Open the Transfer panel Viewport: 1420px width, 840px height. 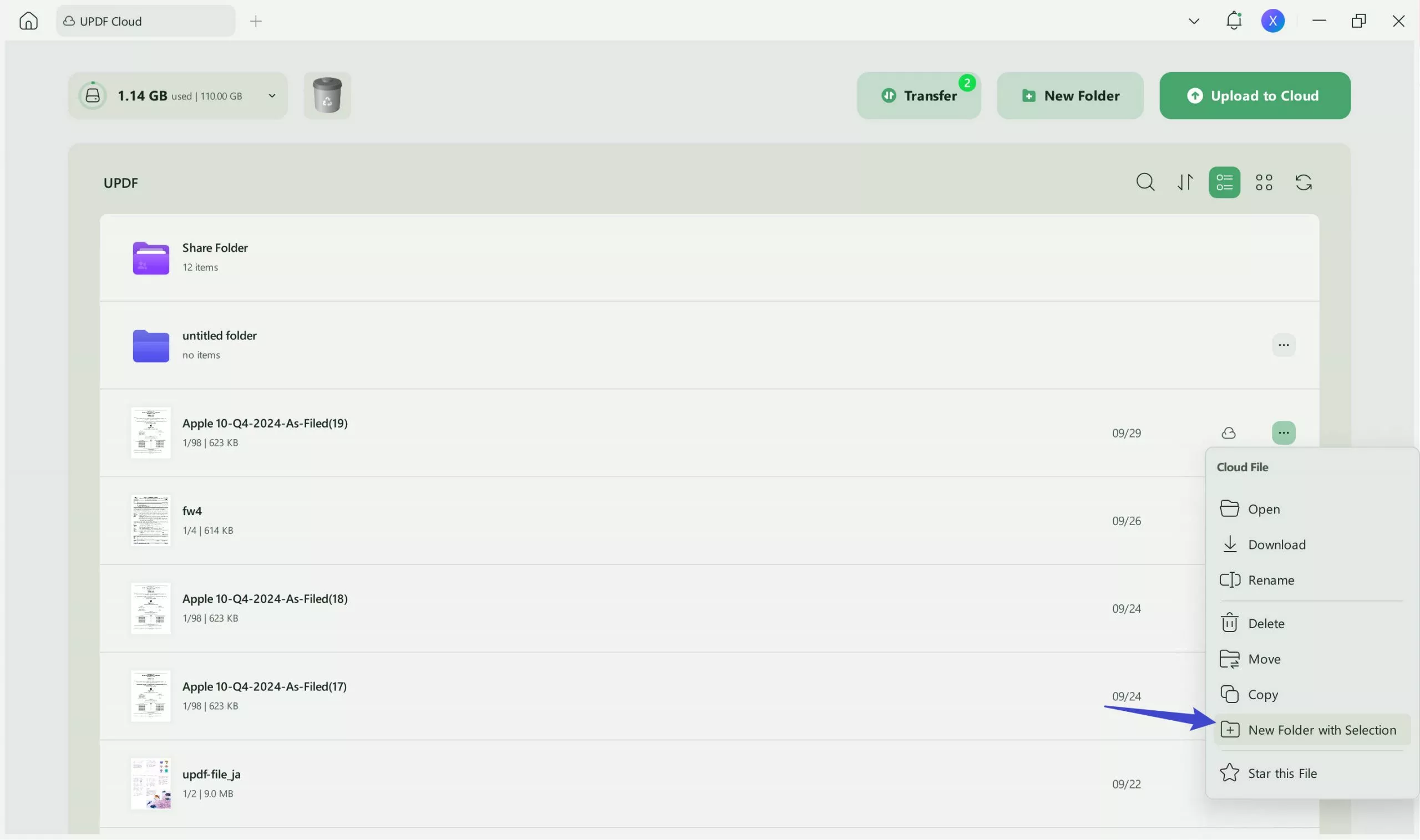point(919,95)
